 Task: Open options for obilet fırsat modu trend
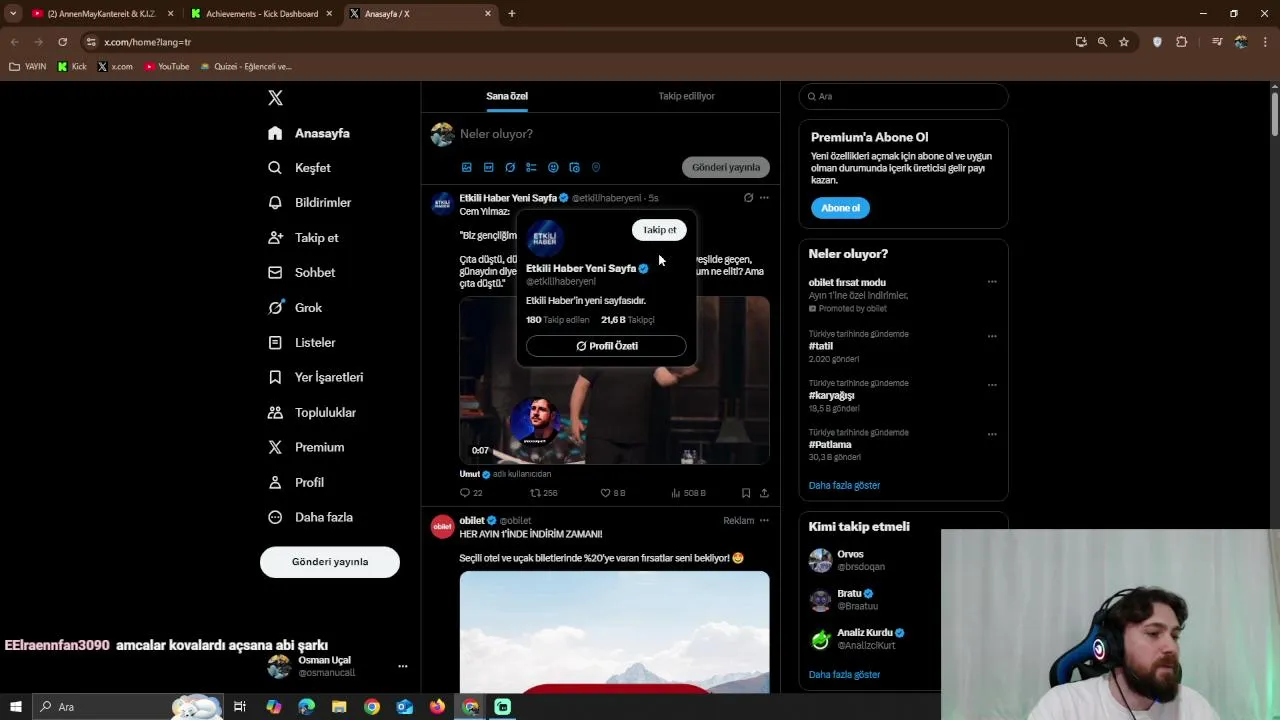(x=992, y=282)
